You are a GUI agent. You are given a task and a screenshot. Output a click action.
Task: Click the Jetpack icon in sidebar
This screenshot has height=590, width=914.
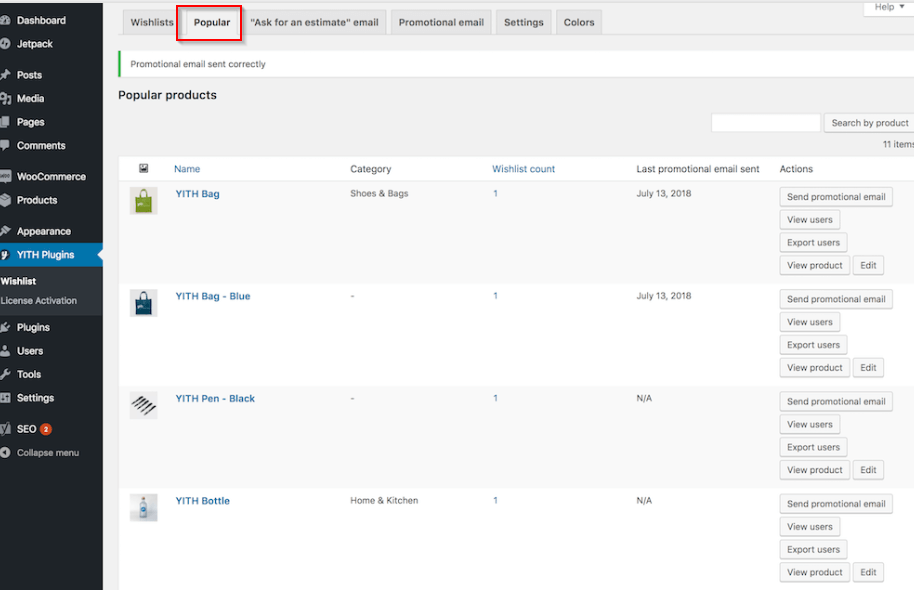click(x=5, y=44)
